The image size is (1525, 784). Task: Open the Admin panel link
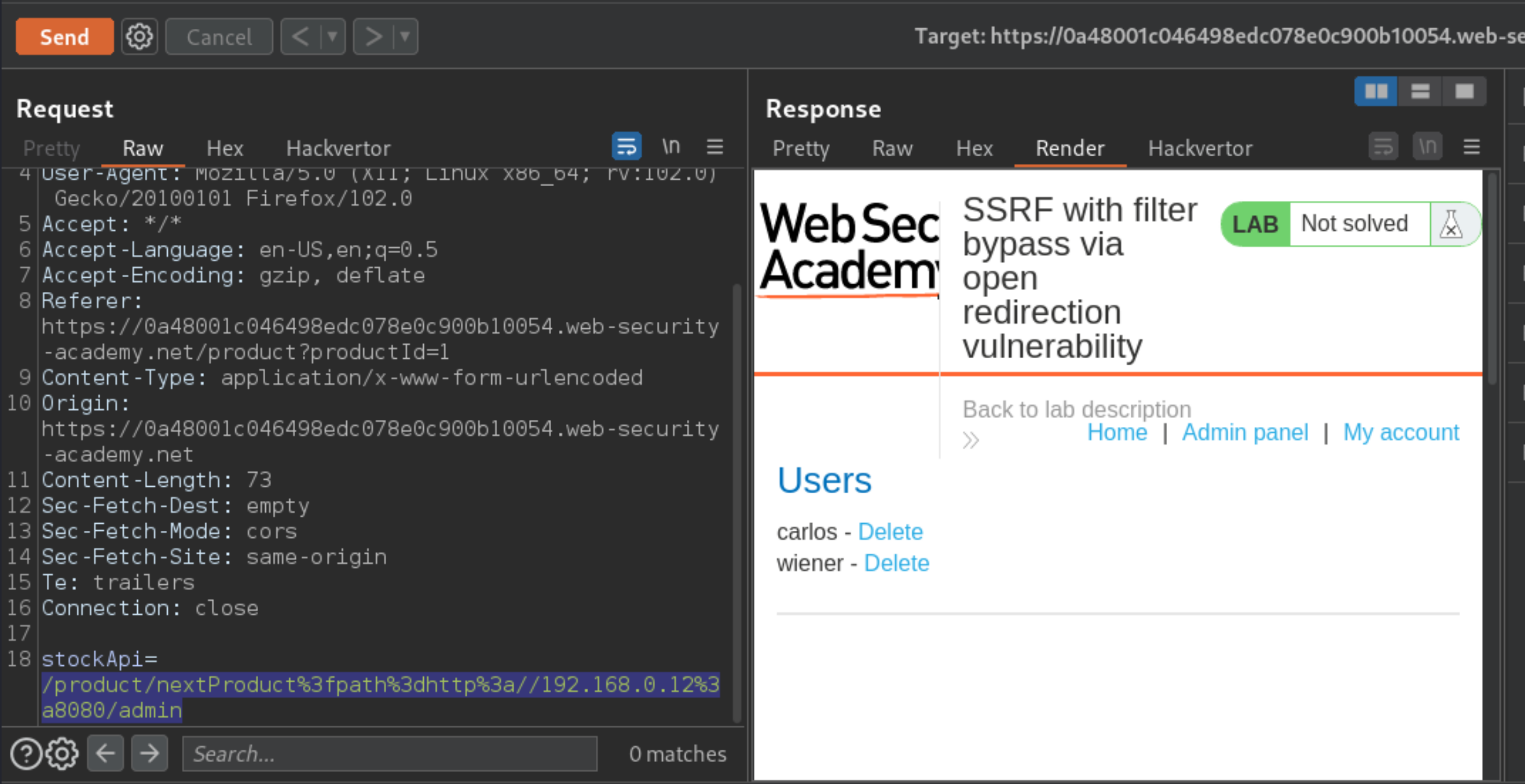[1245, 432]
